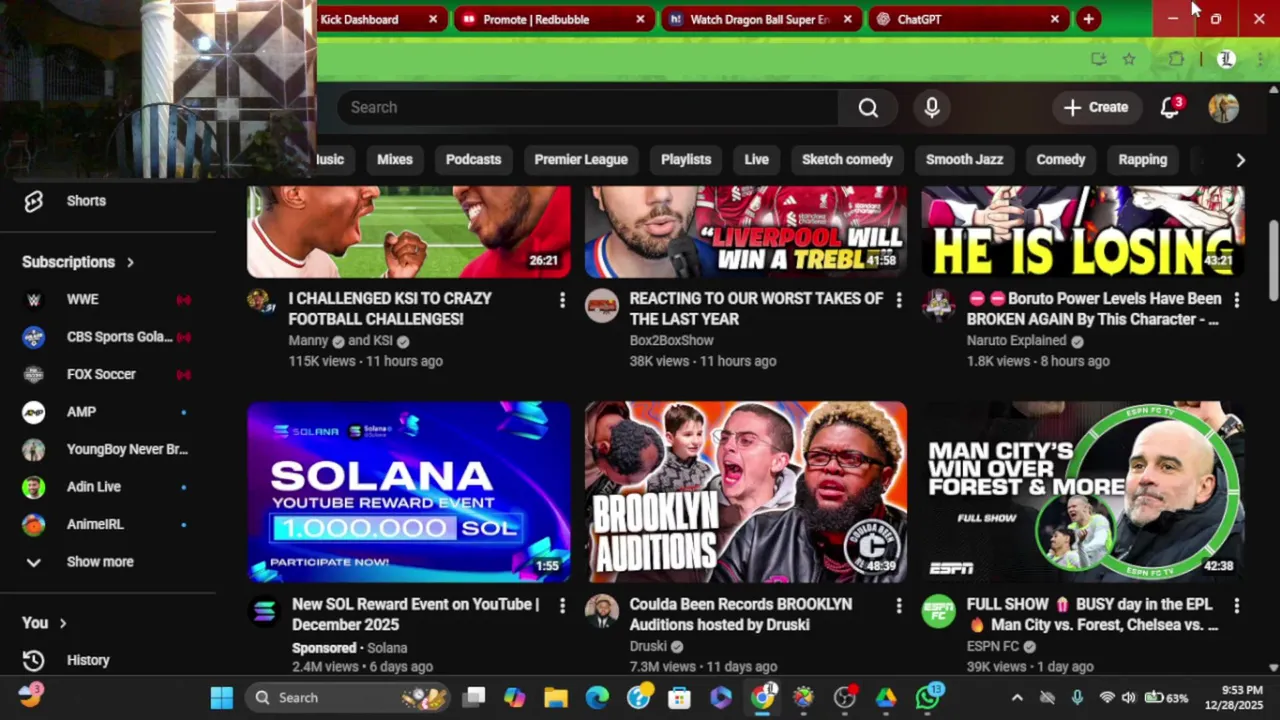Open Naruto Explained channel avatar

[939, 306]
